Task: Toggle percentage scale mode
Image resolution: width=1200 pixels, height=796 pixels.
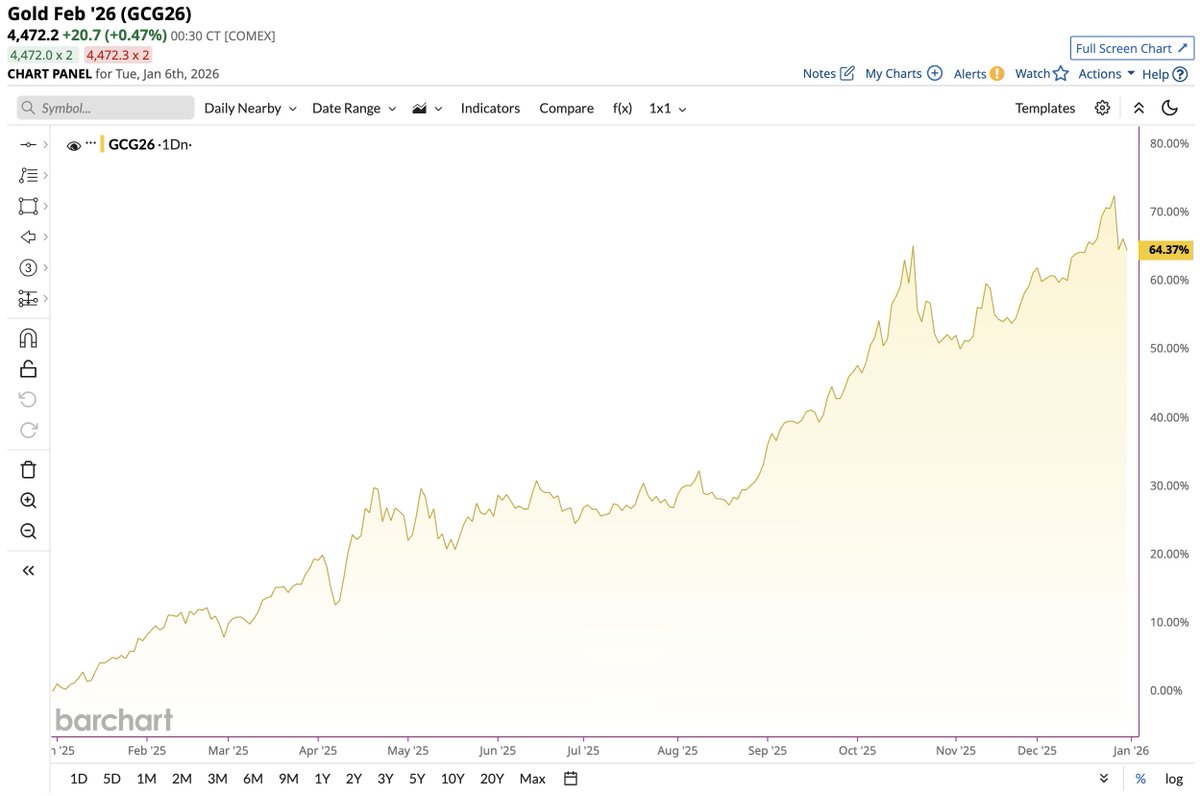Action: point(1139,778)
